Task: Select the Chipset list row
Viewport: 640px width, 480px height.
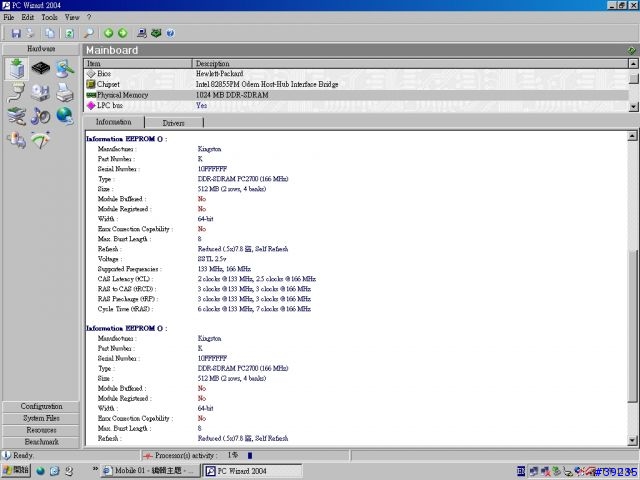Action: pos(356,84)
